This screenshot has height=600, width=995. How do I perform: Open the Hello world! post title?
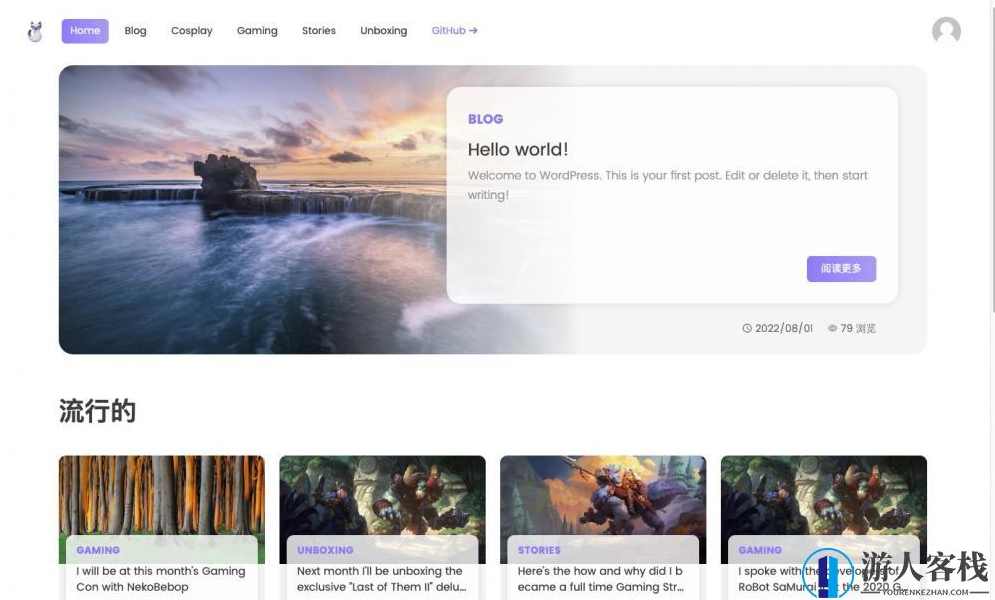pyautogui.click(x=518, y=150)
